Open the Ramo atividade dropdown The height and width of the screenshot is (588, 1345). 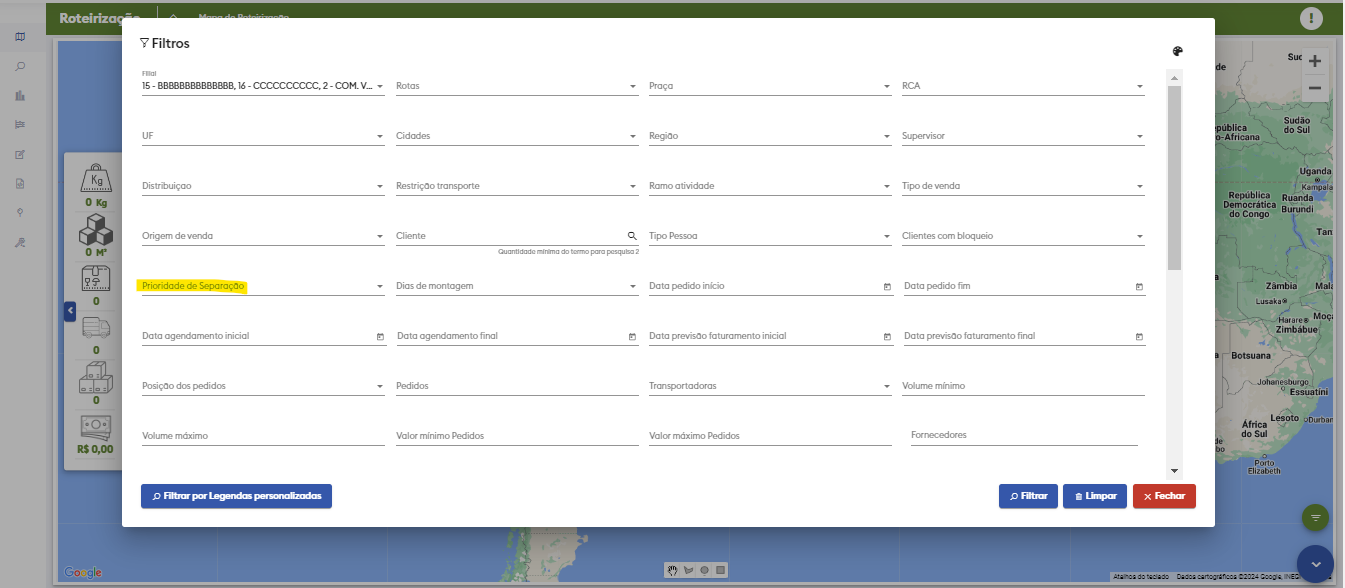[x=769, y=186]
